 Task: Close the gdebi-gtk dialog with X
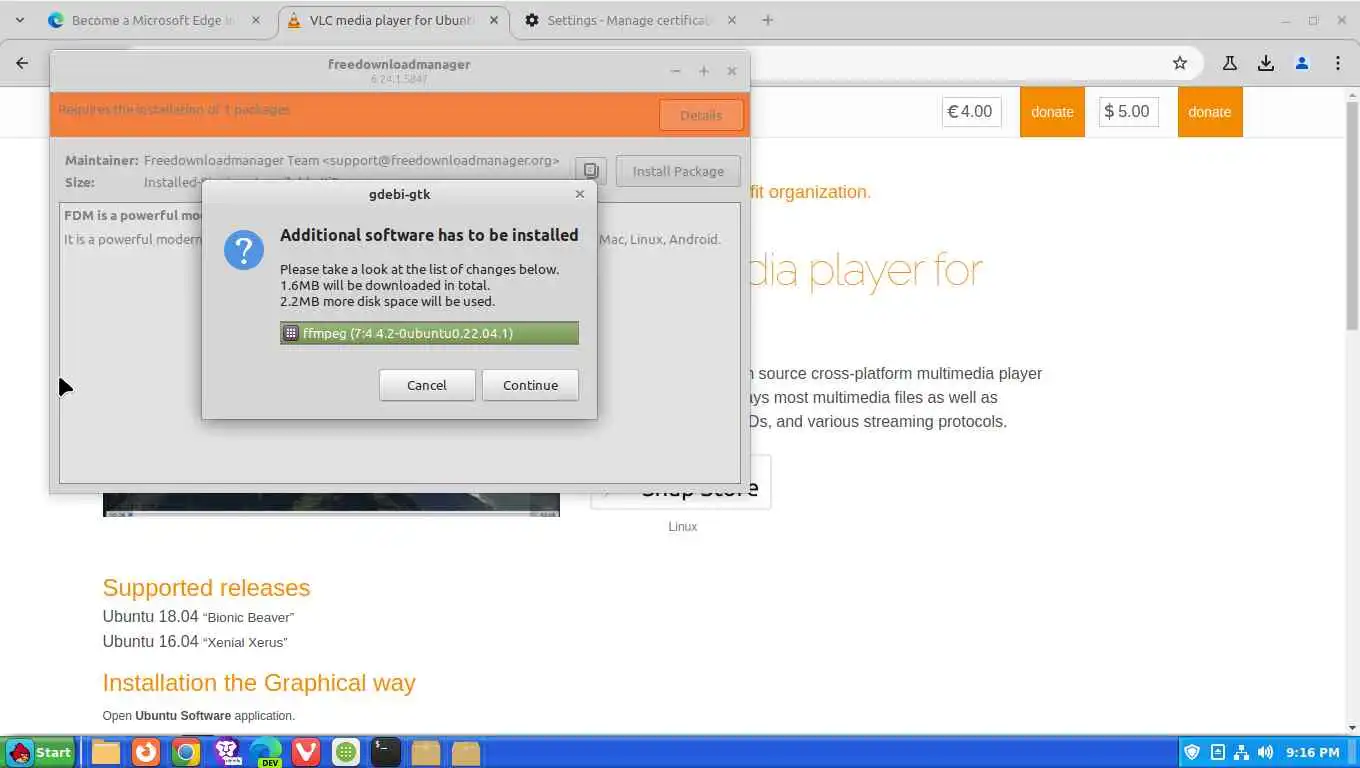pos(580,194)
